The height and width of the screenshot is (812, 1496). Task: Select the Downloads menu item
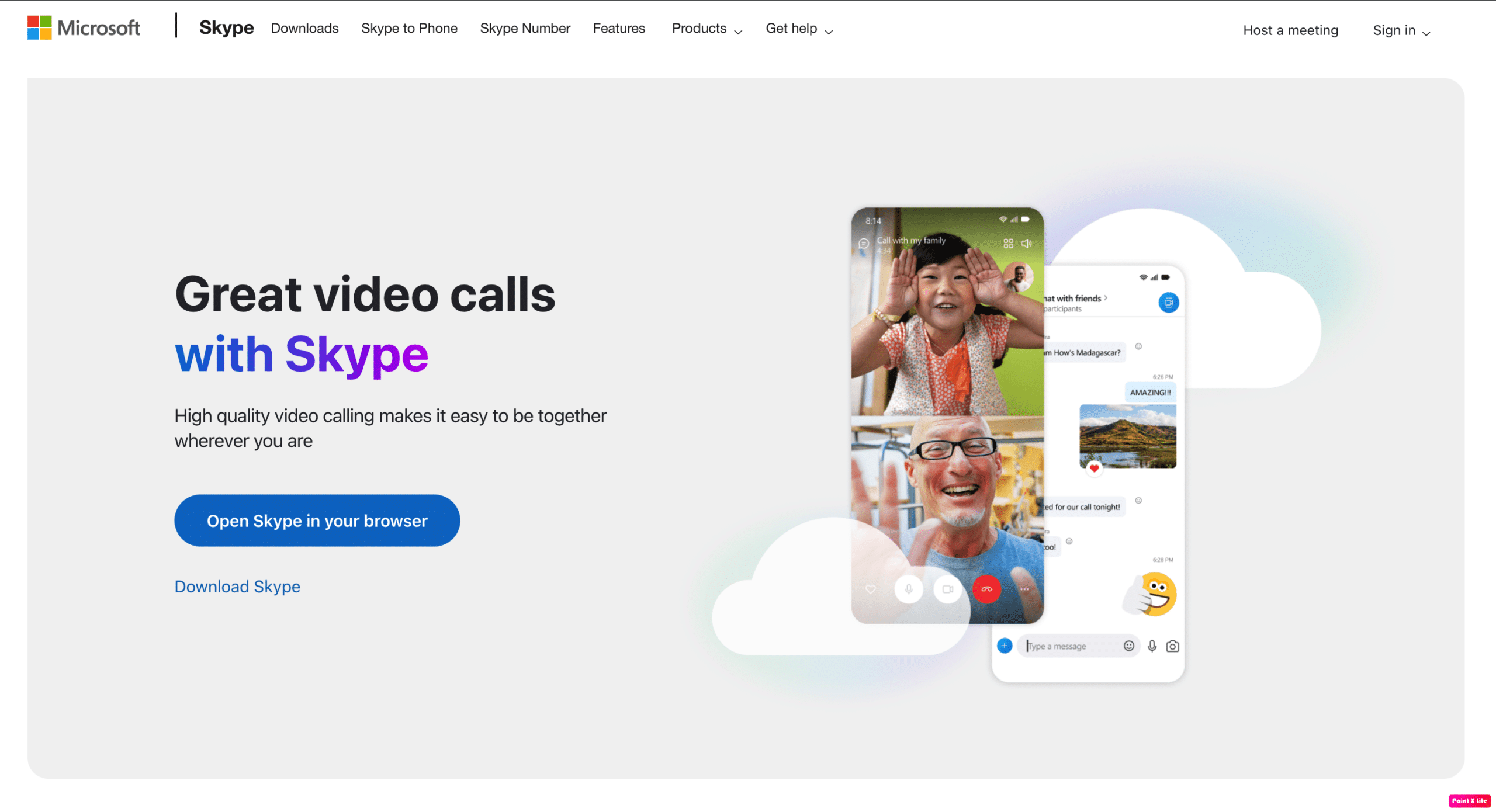pos(304,28)
